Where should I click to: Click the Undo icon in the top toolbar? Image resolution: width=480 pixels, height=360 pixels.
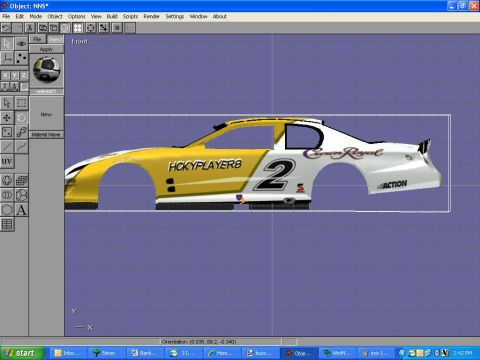(6, 28)
